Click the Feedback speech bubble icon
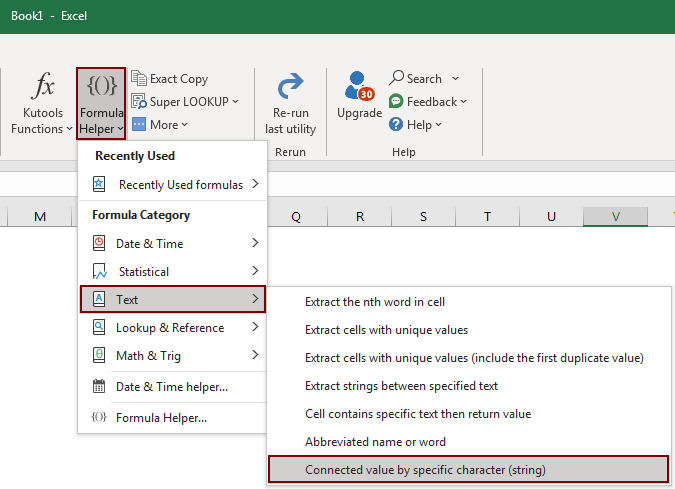 [x=396, y=102]
